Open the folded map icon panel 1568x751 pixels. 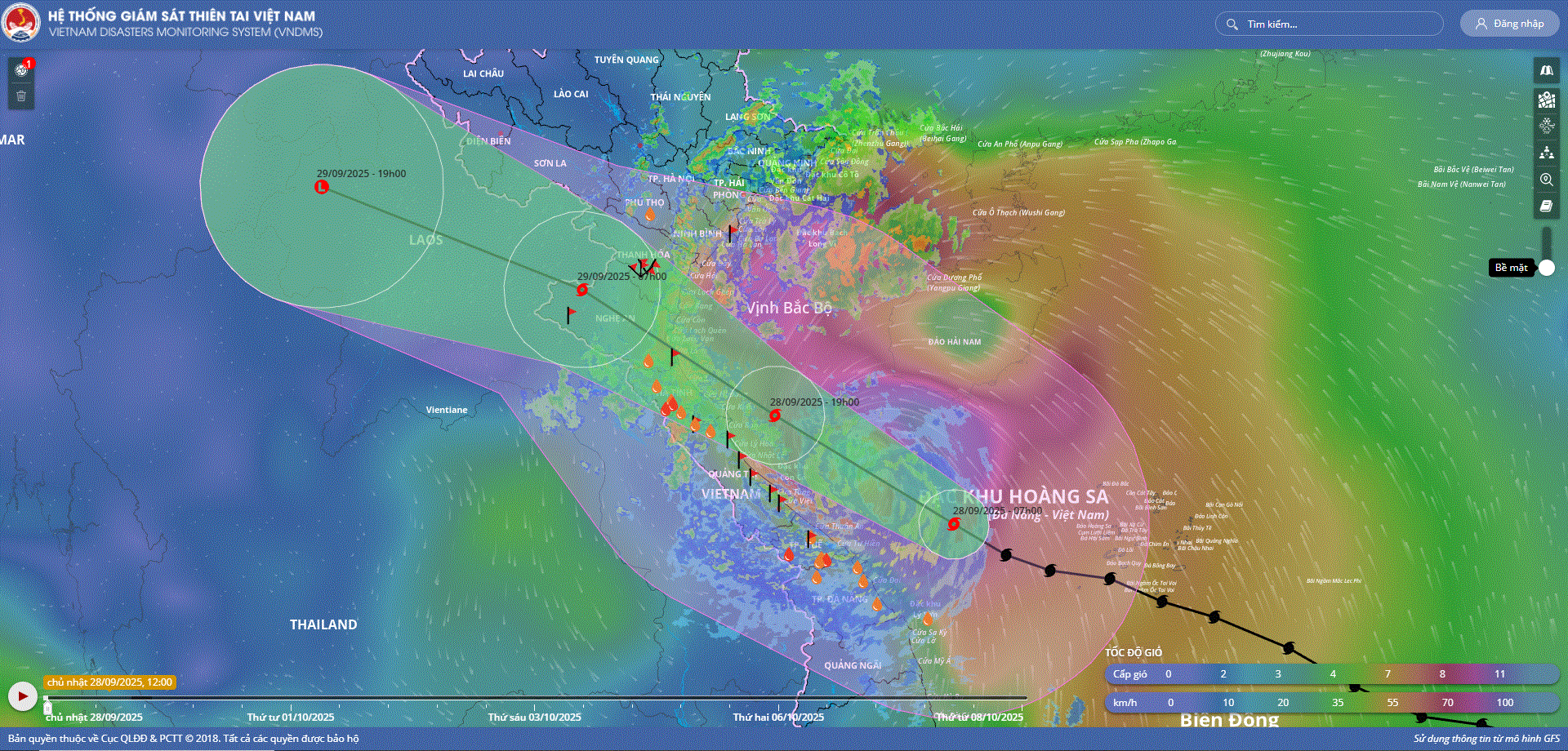pyautogui.click(x=1546, y=70)
